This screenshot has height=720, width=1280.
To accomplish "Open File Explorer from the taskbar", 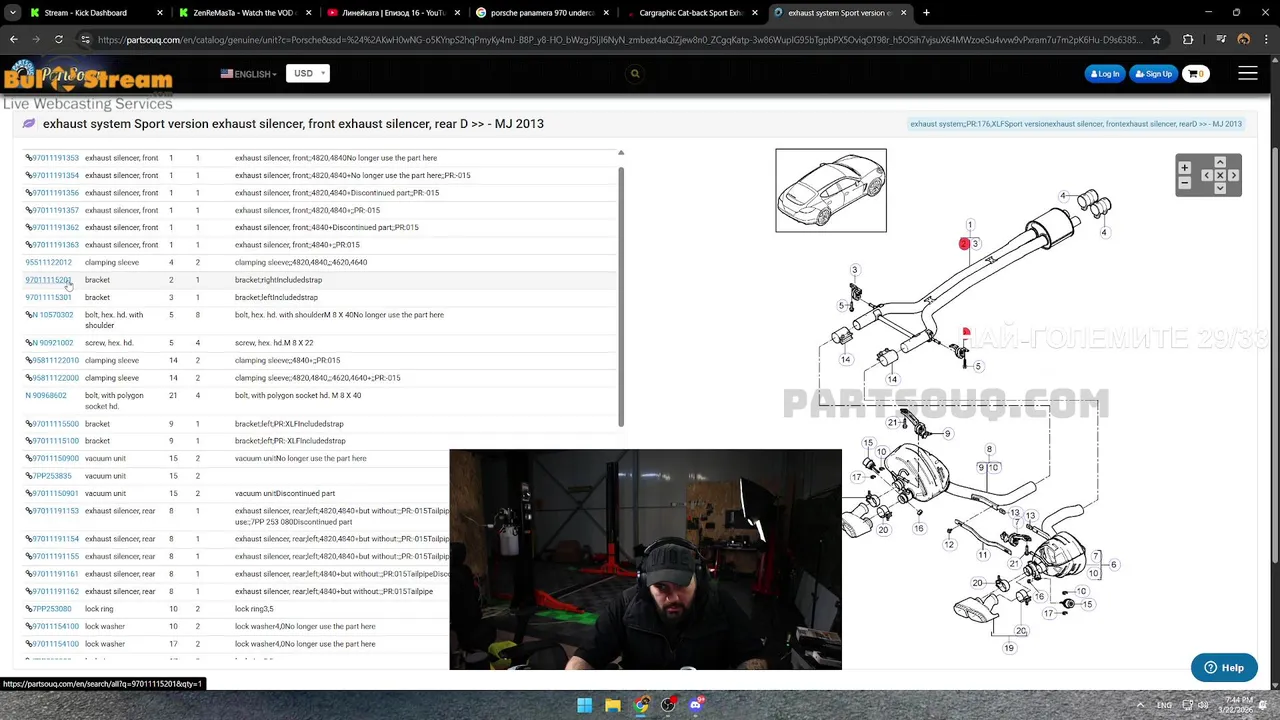I will tap(613, 705).
